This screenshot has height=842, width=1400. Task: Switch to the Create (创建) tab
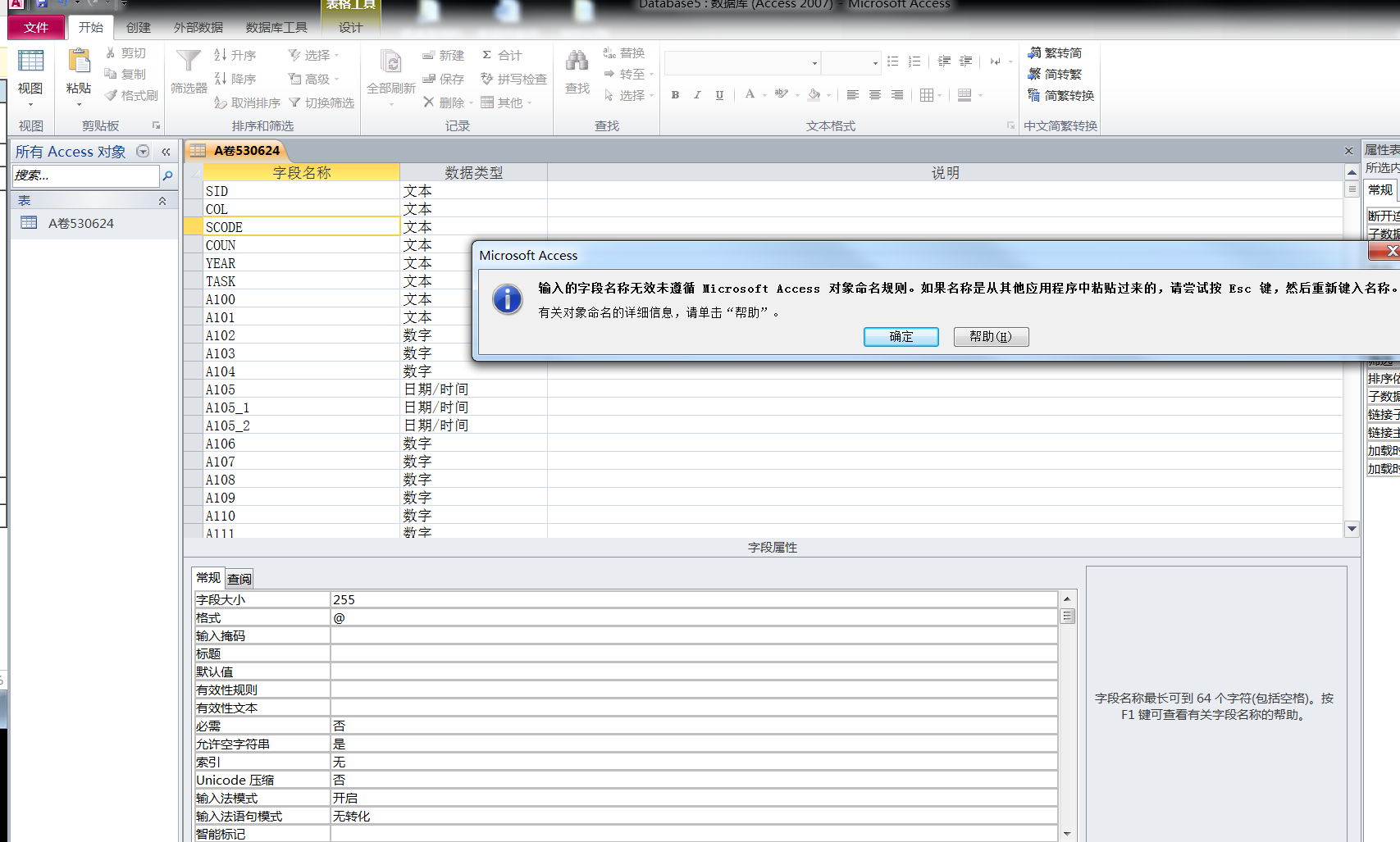point(139,27)
